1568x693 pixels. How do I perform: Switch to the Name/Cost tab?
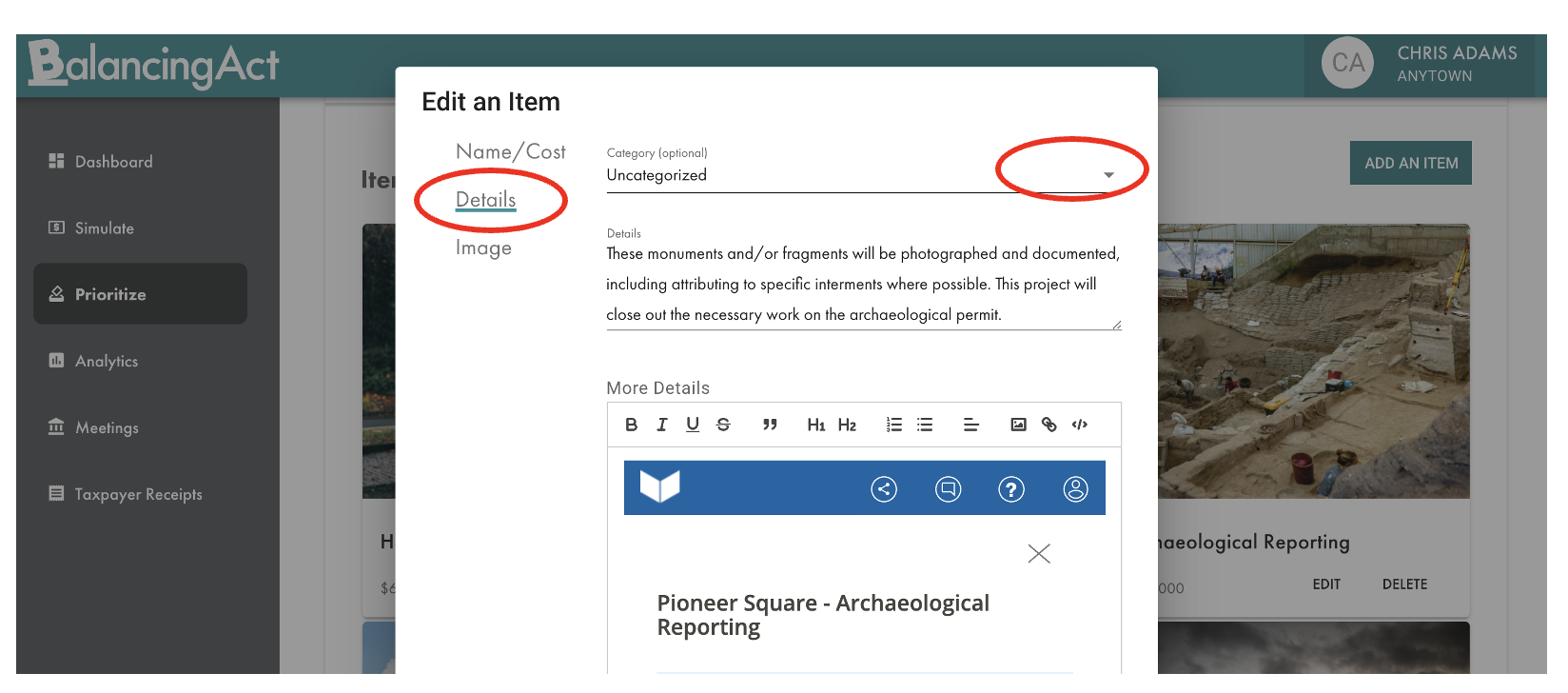tap(511, 152)
